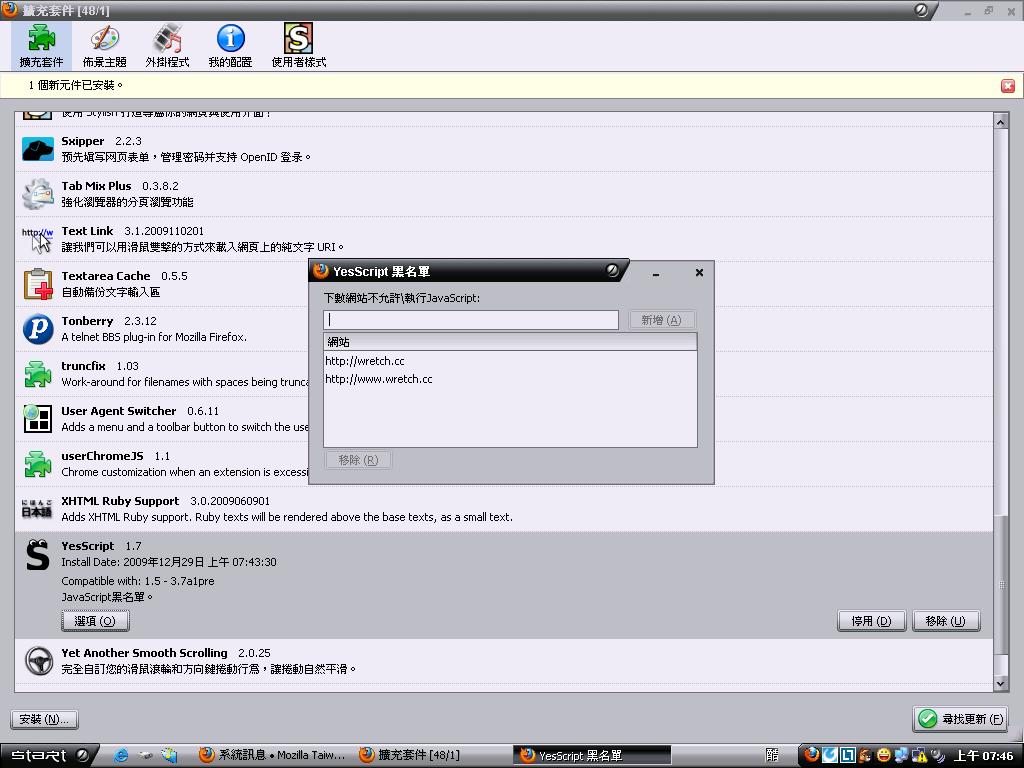This screenshot has height=768, width=1024.
Task: Focus the blacklist site URL input field
Action: coord(471,319)
